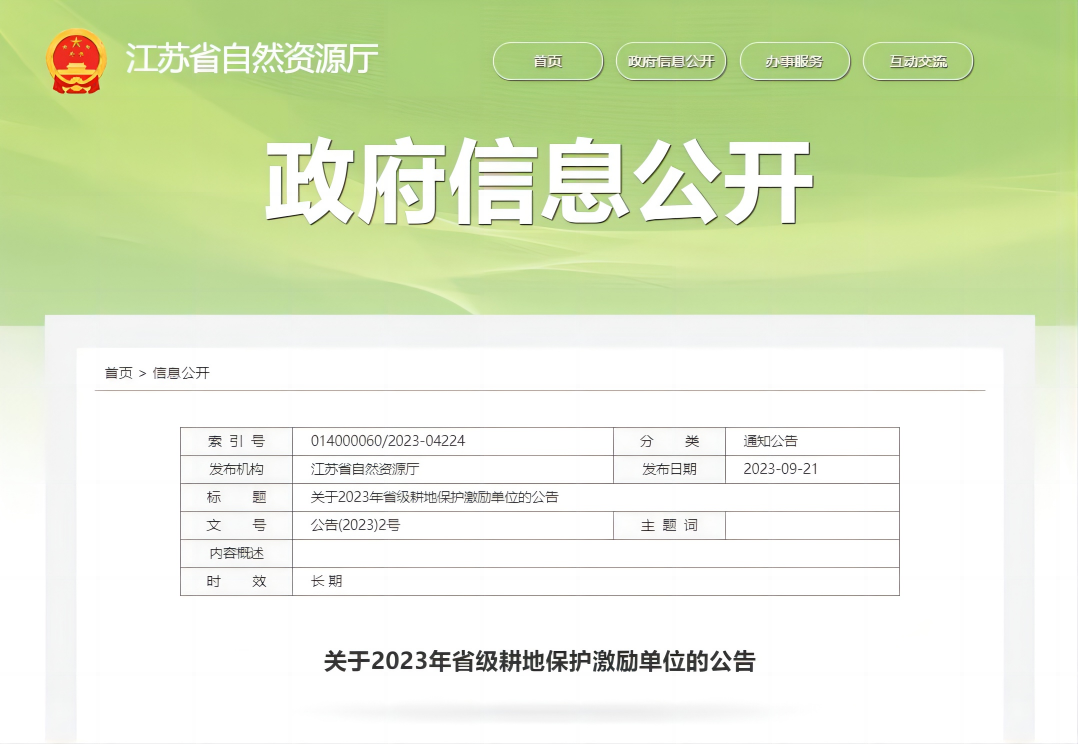Click the 江苏省自然资源厅 site title
This screenshot has height=744, width=1078.
(251, 60)
